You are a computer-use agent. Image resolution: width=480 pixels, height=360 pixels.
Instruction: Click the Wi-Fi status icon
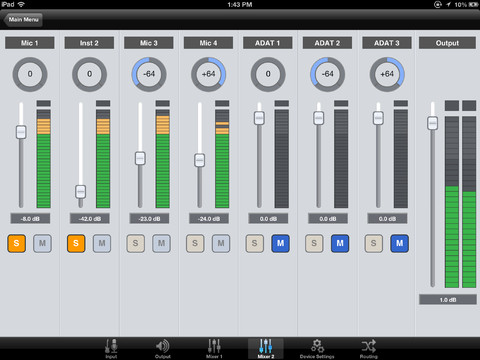tap(21, 4)
